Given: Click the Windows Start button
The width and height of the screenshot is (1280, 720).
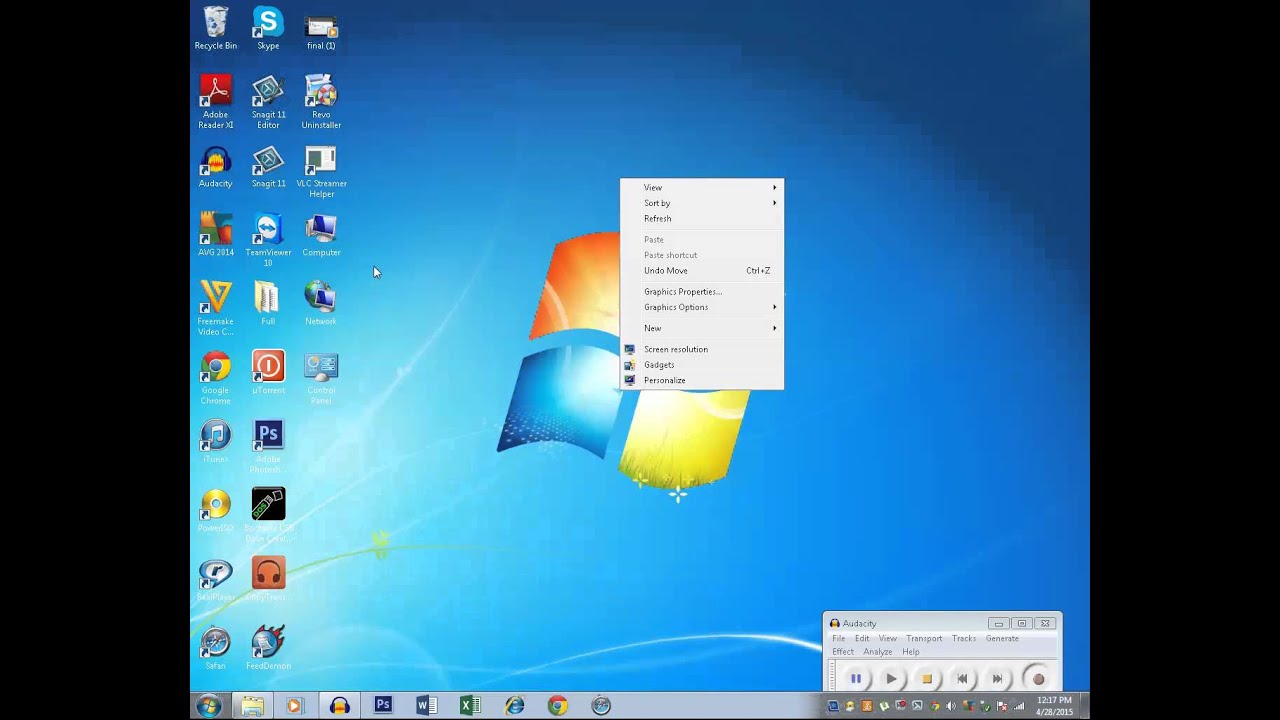Looking at the screenshot, I should point(207,705).
